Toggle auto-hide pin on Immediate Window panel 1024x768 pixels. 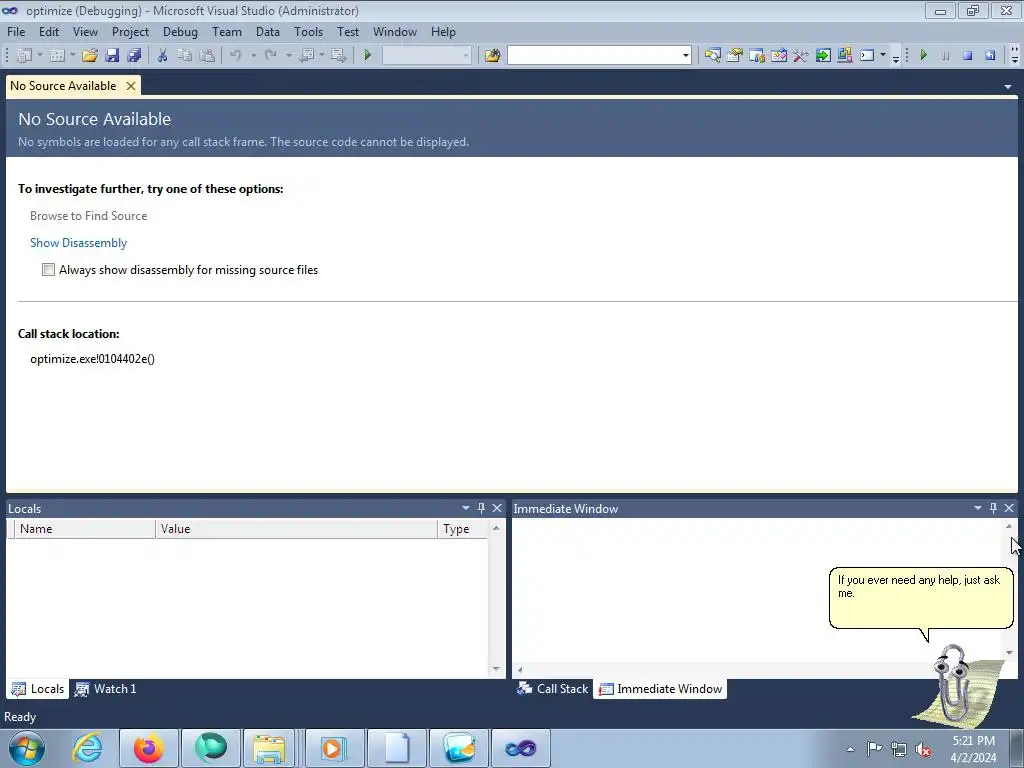[993, 508]
